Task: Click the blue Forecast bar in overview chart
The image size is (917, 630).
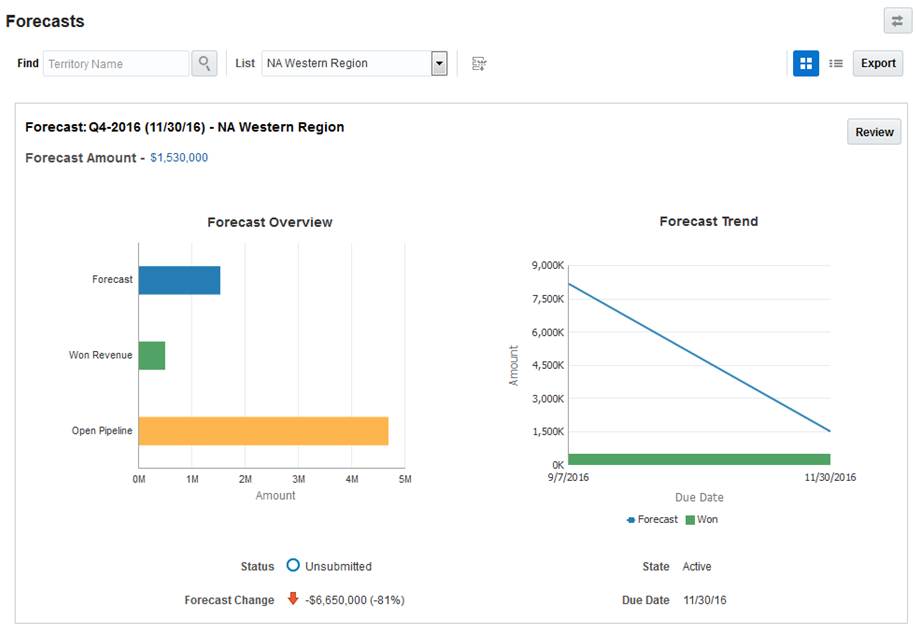Action: coord(179,280)
